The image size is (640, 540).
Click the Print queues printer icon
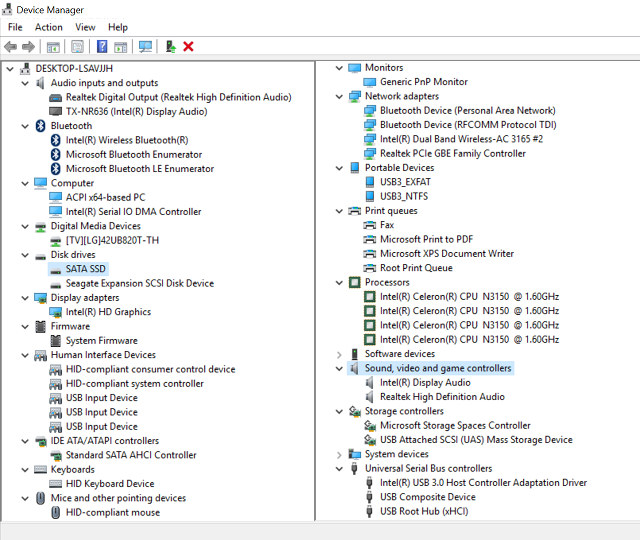(355, 211)
